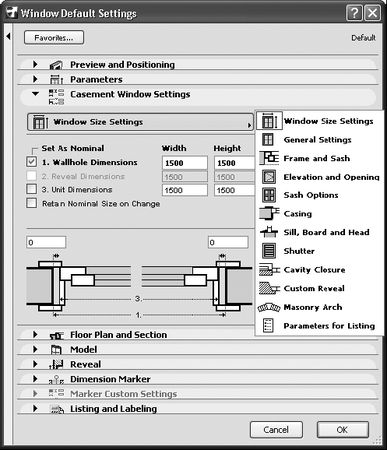The image size is (387, 450).
Task: Click the Sill, Board and Head icon
Action: (x=269, y=232)
